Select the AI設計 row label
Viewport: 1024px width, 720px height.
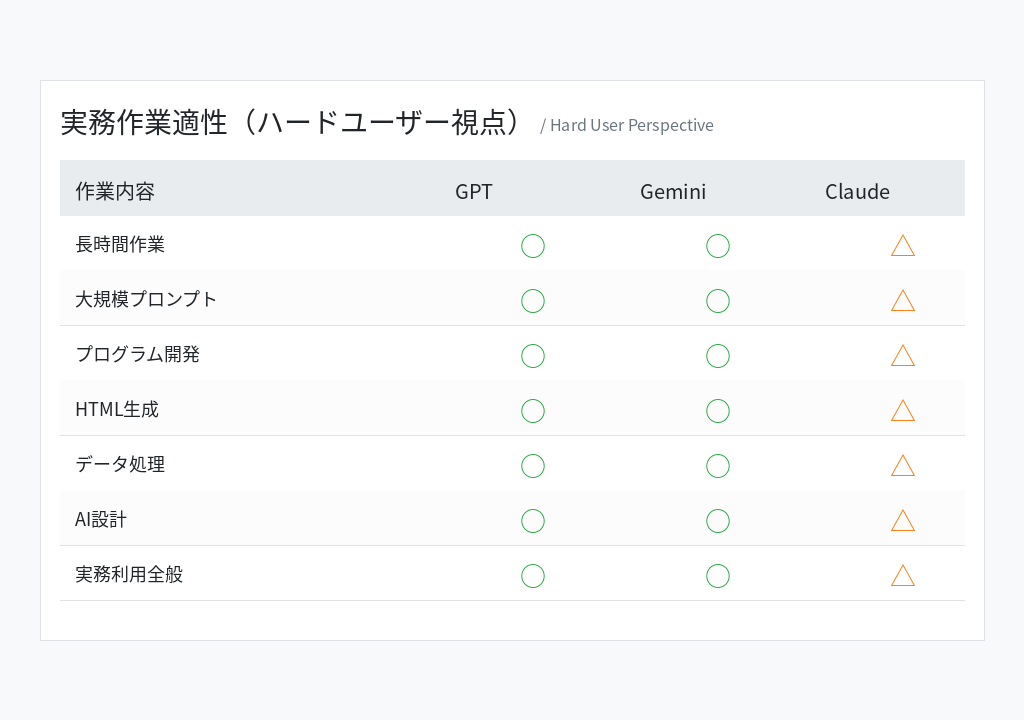[x=101, y=519]
